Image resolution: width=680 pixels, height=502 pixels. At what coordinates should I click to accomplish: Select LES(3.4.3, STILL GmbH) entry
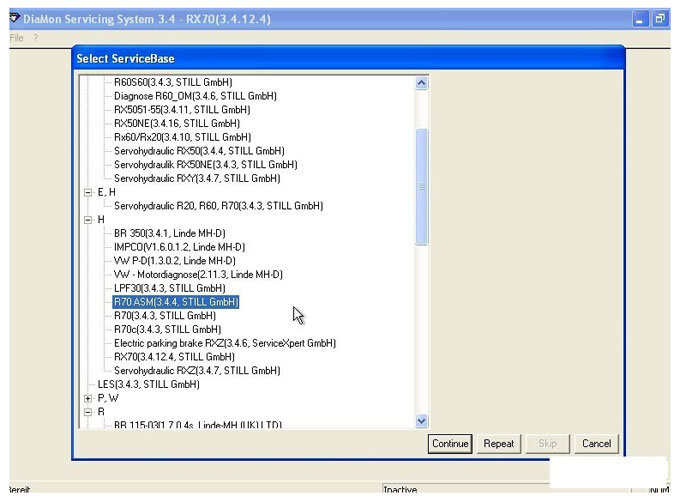tap(148, 384)
